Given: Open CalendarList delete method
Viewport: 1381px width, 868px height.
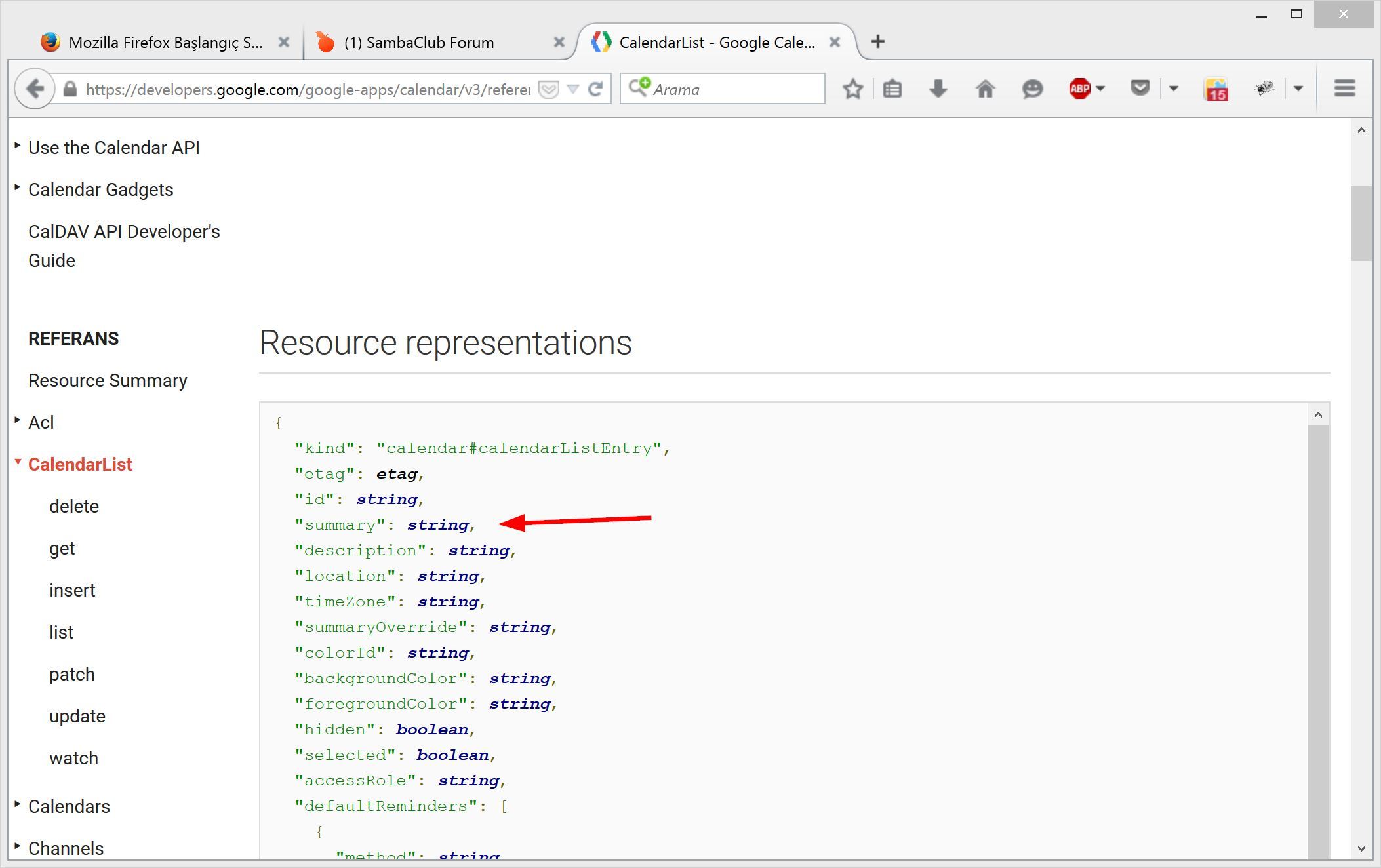Looking at the screenshot, I should click(x=74, y=506).
